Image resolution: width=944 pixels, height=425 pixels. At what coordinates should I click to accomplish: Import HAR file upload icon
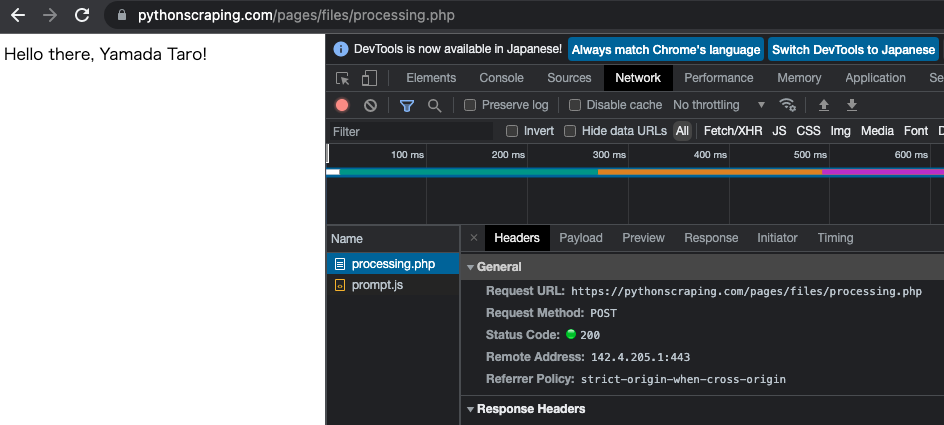point(824,105)
